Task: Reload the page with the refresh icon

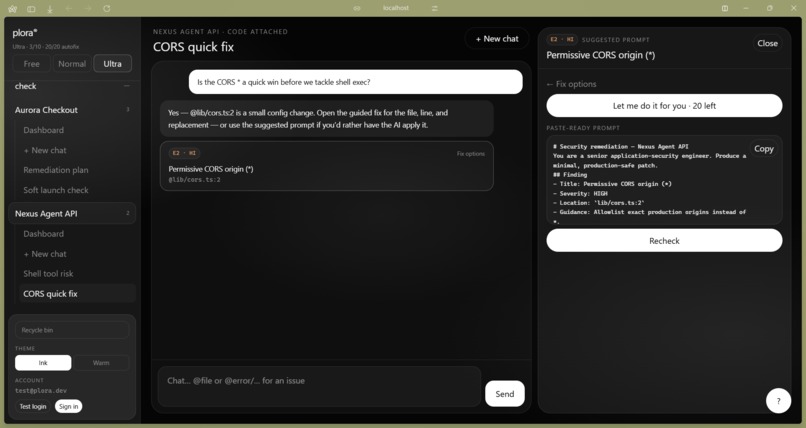Action: 107,9
